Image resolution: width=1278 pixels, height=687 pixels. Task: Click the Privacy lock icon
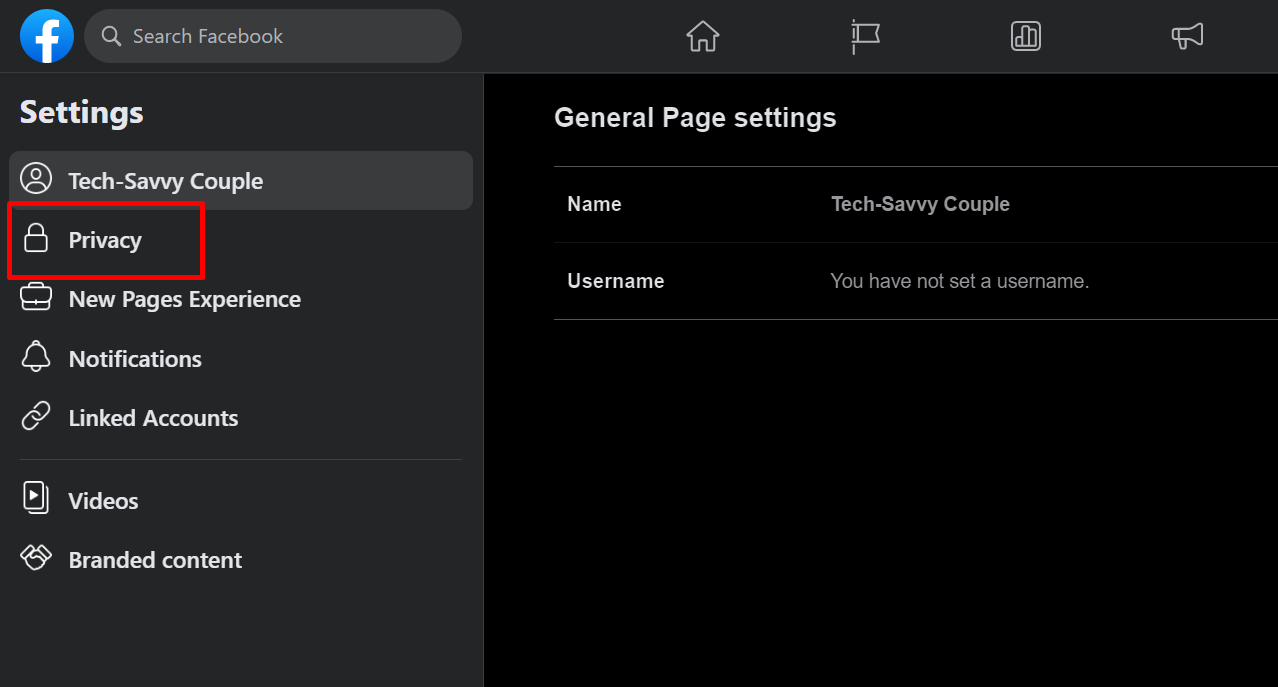36,238
